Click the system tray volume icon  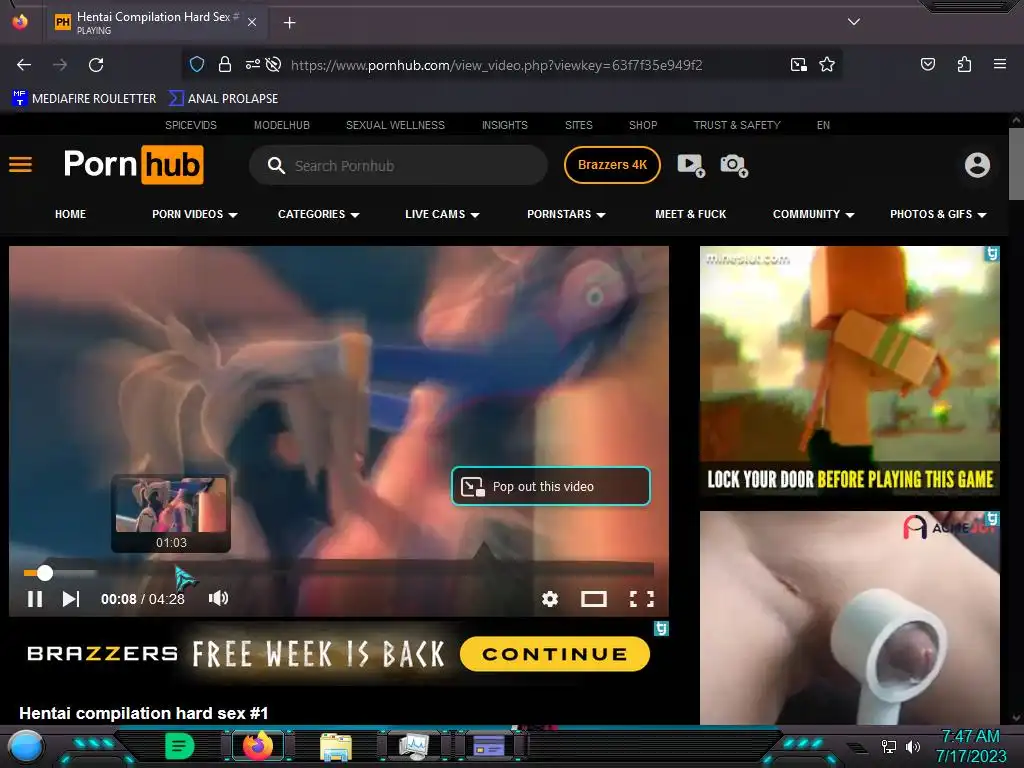(x=912, y=746)
